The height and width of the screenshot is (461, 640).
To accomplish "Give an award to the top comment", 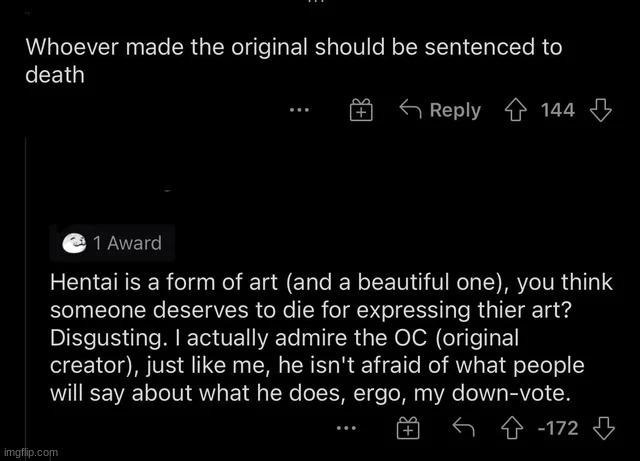I will point(361,111).
